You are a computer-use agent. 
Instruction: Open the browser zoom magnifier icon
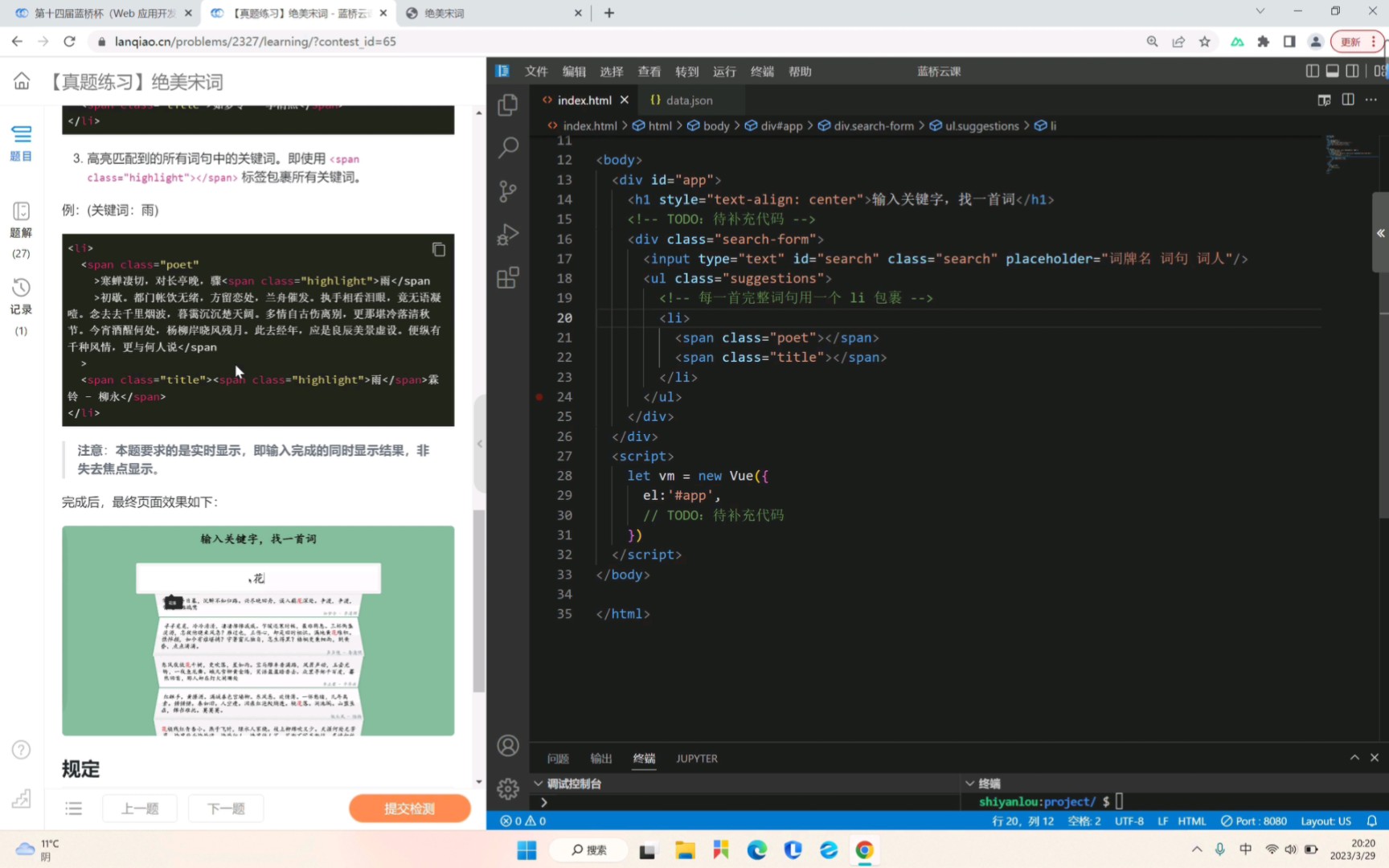(1153, 41)
